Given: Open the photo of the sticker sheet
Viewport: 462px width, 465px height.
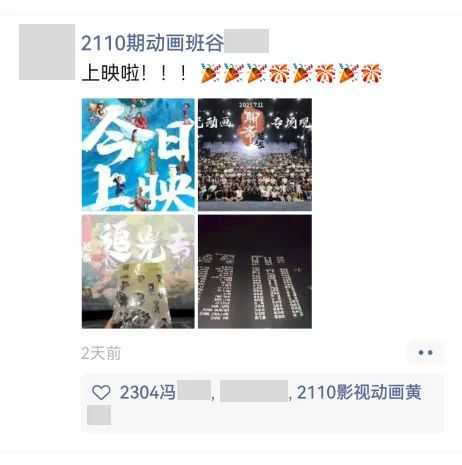Looking at the screenshot, I should click(x=138, y=271).
